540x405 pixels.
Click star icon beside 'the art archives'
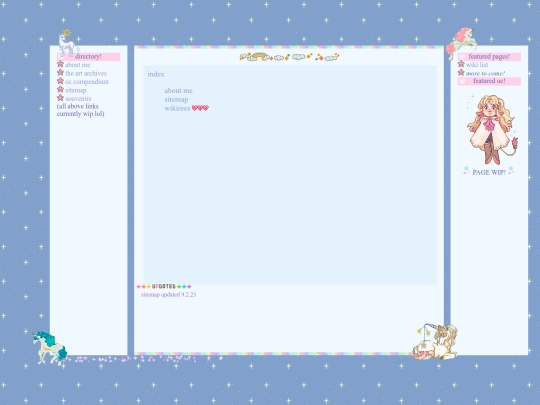coord(60,73)
